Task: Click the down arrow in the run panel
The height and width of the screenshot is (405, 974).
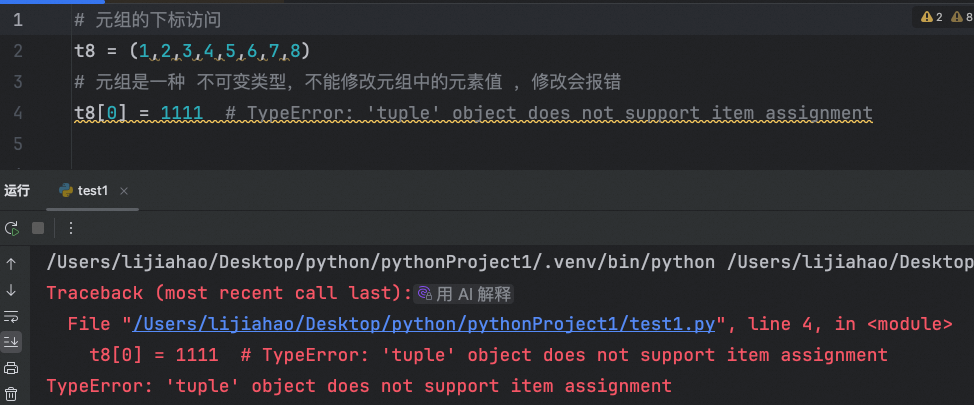Action: point(11,290)
